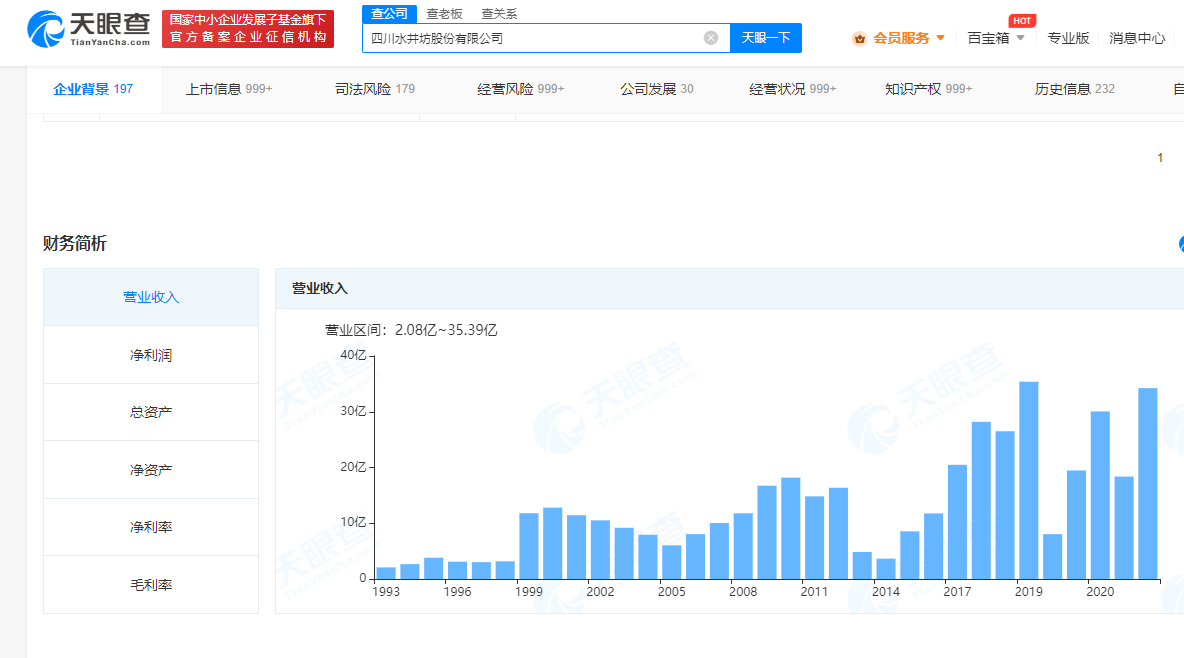This screenshot has width=1184, height=658.
Task: Click the 2008 label on the x-axis
Action: (743, 592)
